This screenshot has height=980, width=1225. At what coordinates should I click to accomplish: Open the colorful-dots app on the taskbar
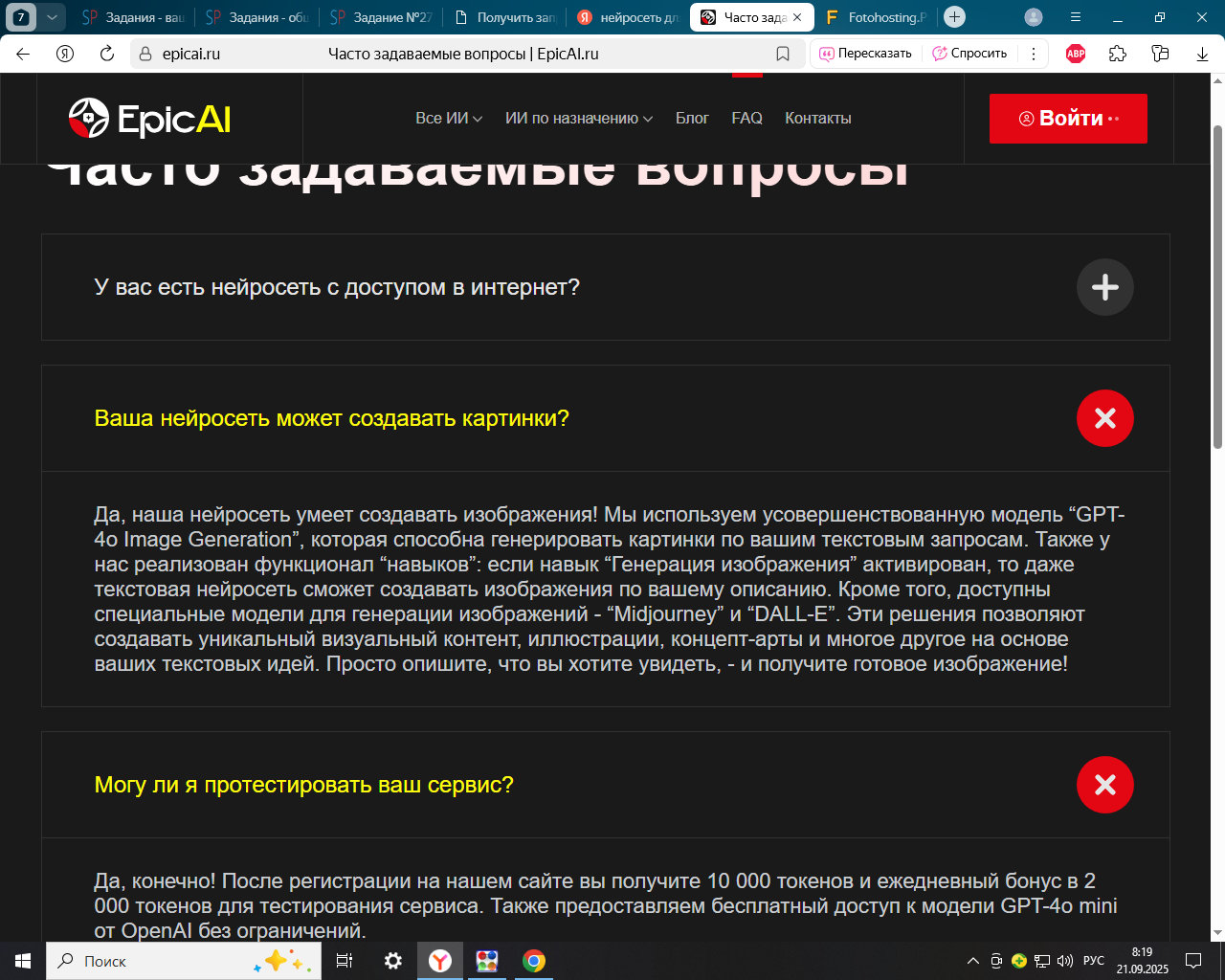pyautogui.click(x=487, y=961)
